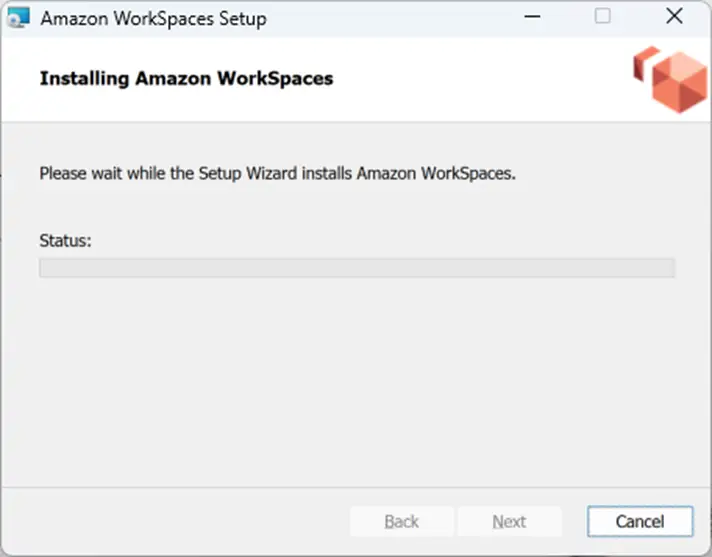Click the Status: label
Image resolution: width=712 pixels, height=557 pixels.
tap(65, 241)
